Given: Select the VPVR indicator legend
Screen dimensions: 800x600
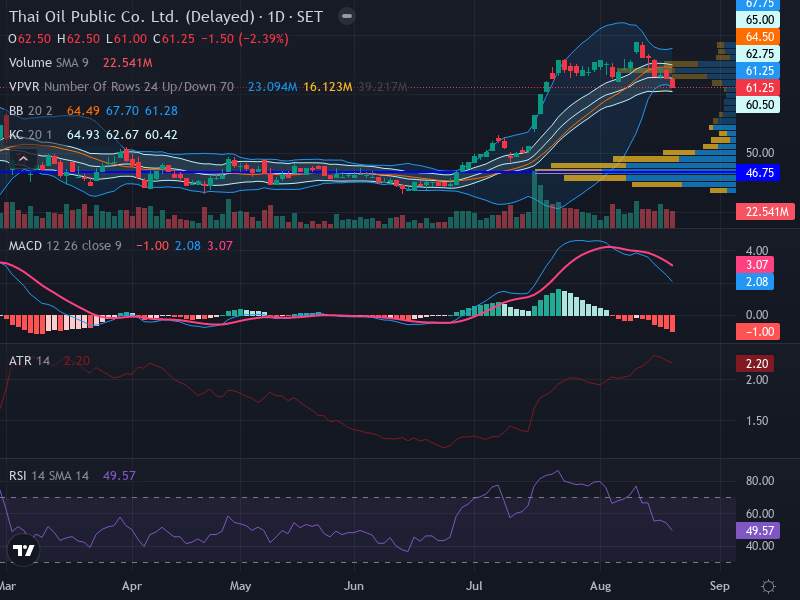Looking at the screenshot, I should click(x=121, y=87).
